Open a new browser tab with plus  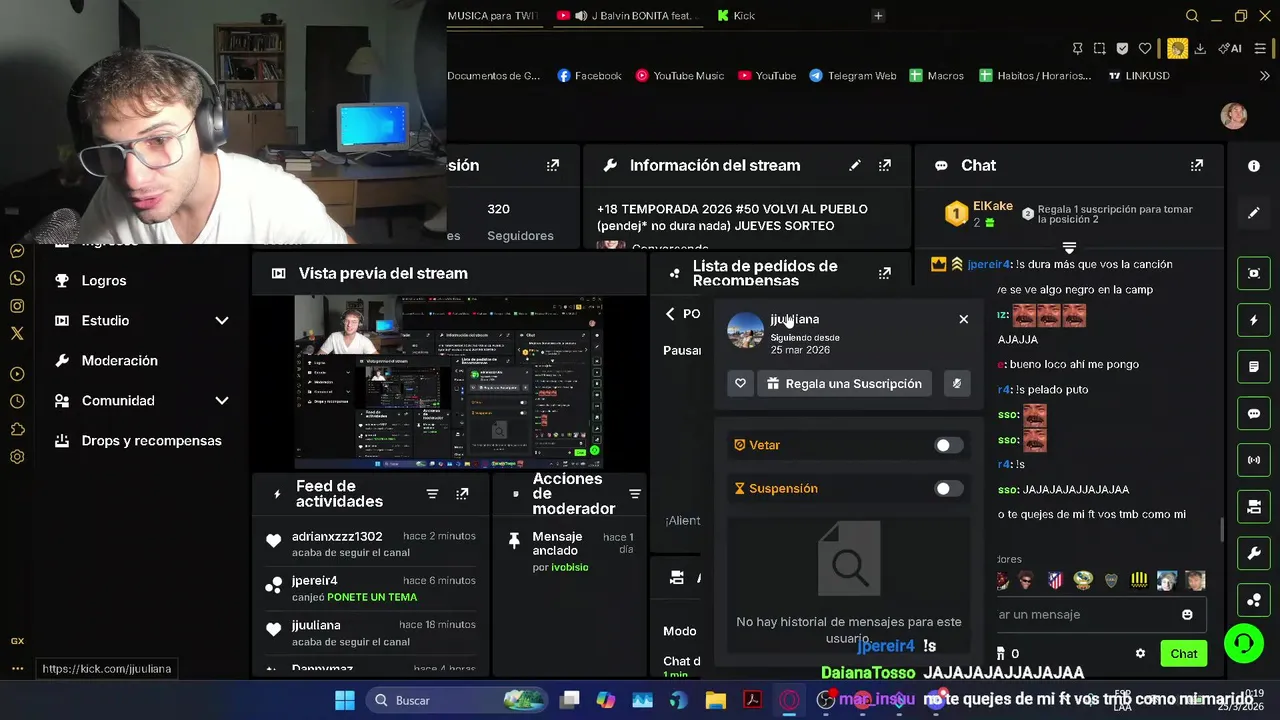[878, 15]
